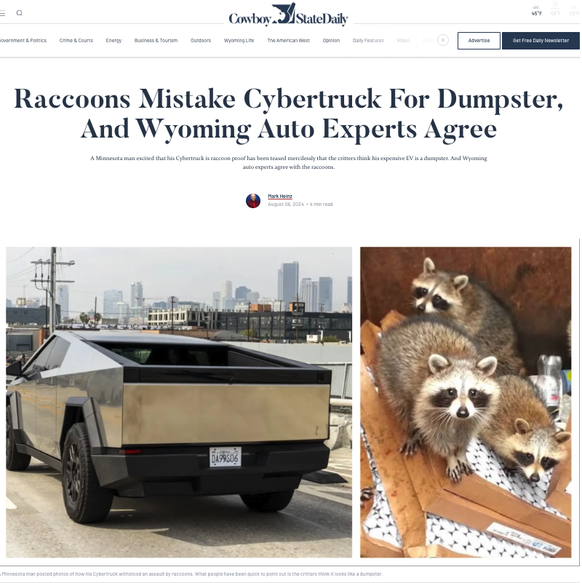The height and width of the screenshot is (583, 582).
Task: Click the Cybertruck photo
Action: click(179, 402)
